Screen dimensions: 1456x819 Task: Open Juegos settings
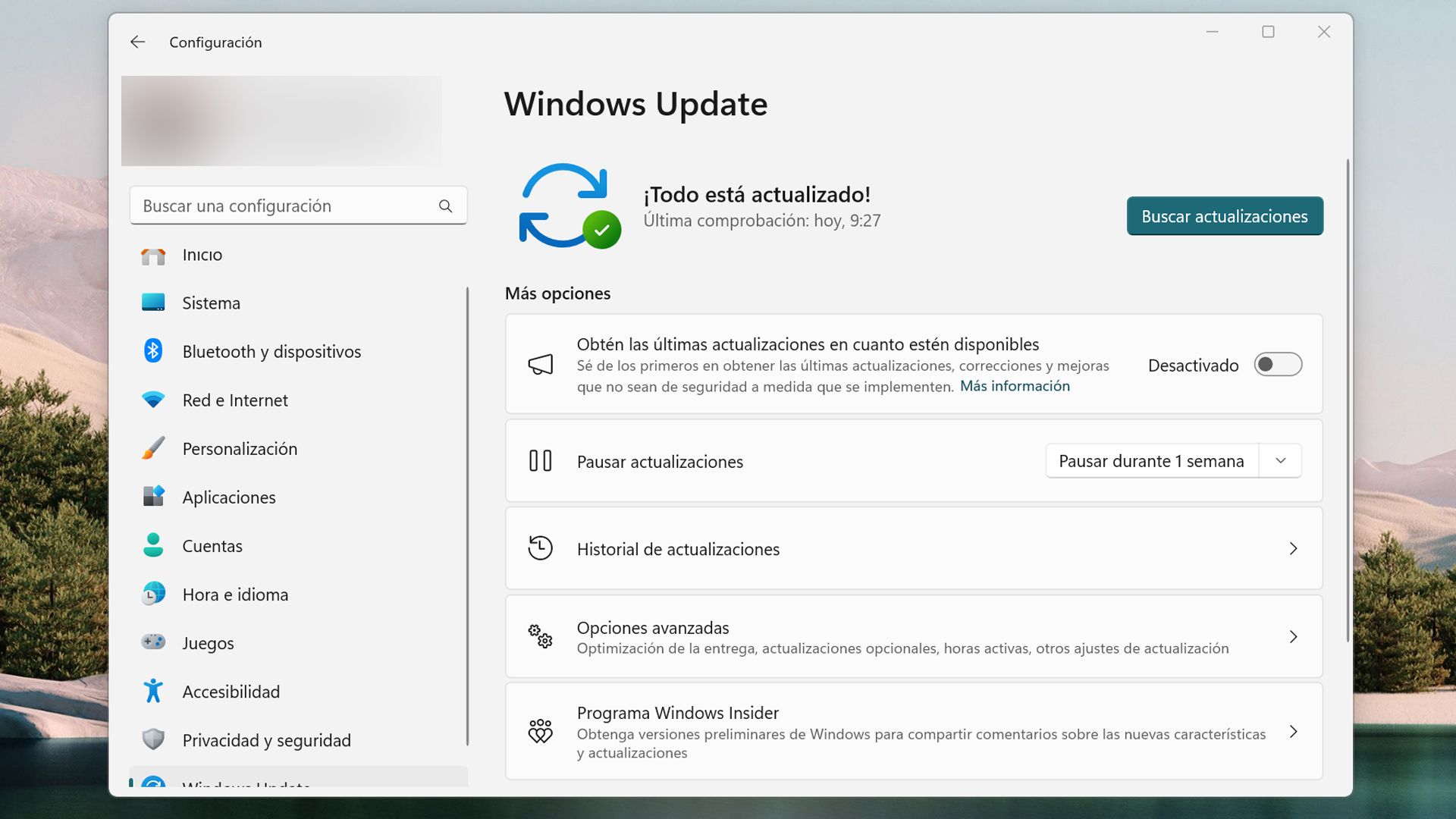click(297, 643)
